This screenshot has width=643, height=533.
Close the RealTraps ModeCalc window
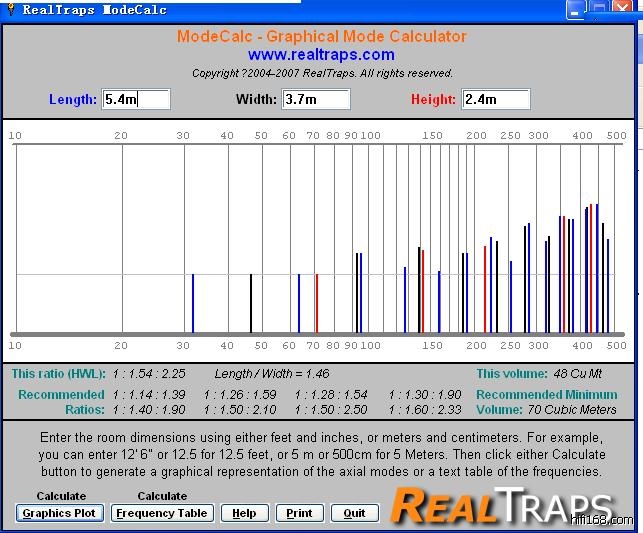coord(623,10)
